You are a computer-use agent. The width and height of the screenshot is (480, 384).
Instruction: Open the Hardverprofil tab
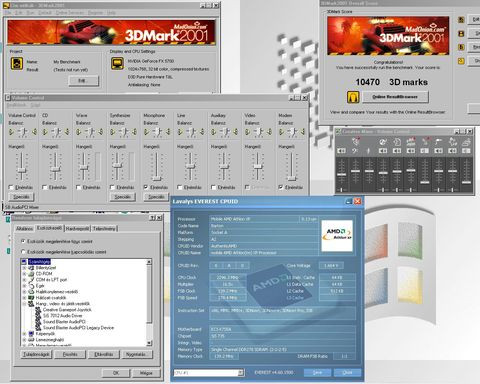(x=77, y=229)
